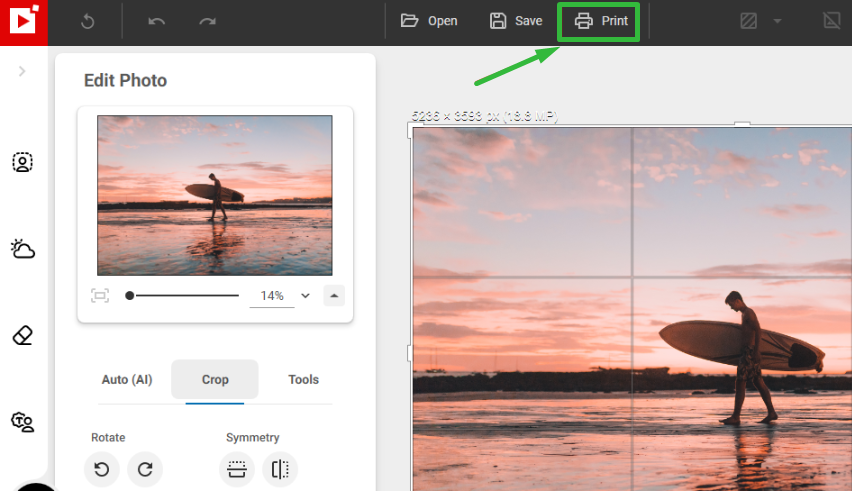The width and height of the screenshot is (852, 491).
Task: Click the red app logo icon
Action: click(23, 22)
